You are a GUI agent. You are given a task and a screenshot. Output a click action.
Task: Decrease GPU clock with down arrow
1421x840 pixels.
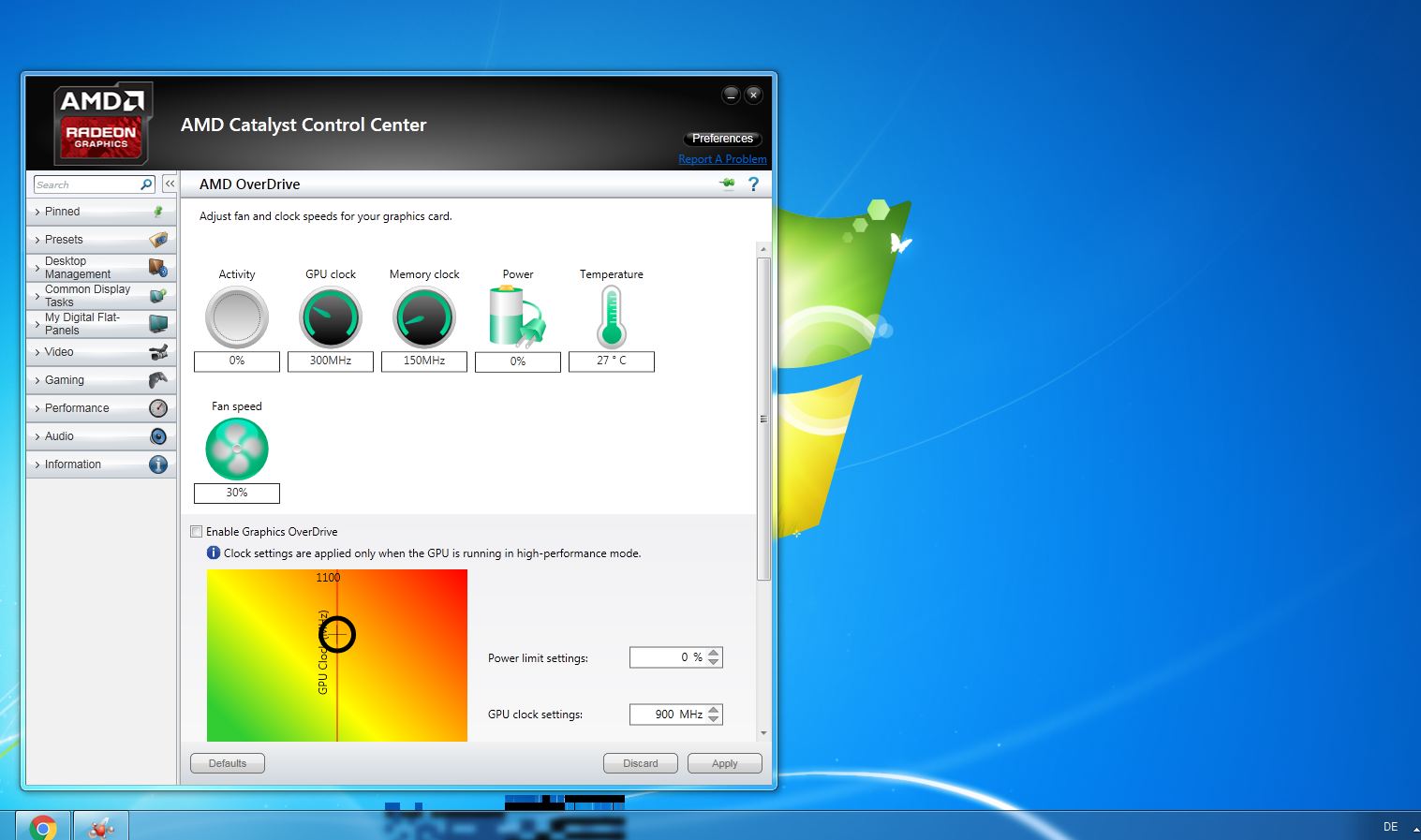[714, 718]
